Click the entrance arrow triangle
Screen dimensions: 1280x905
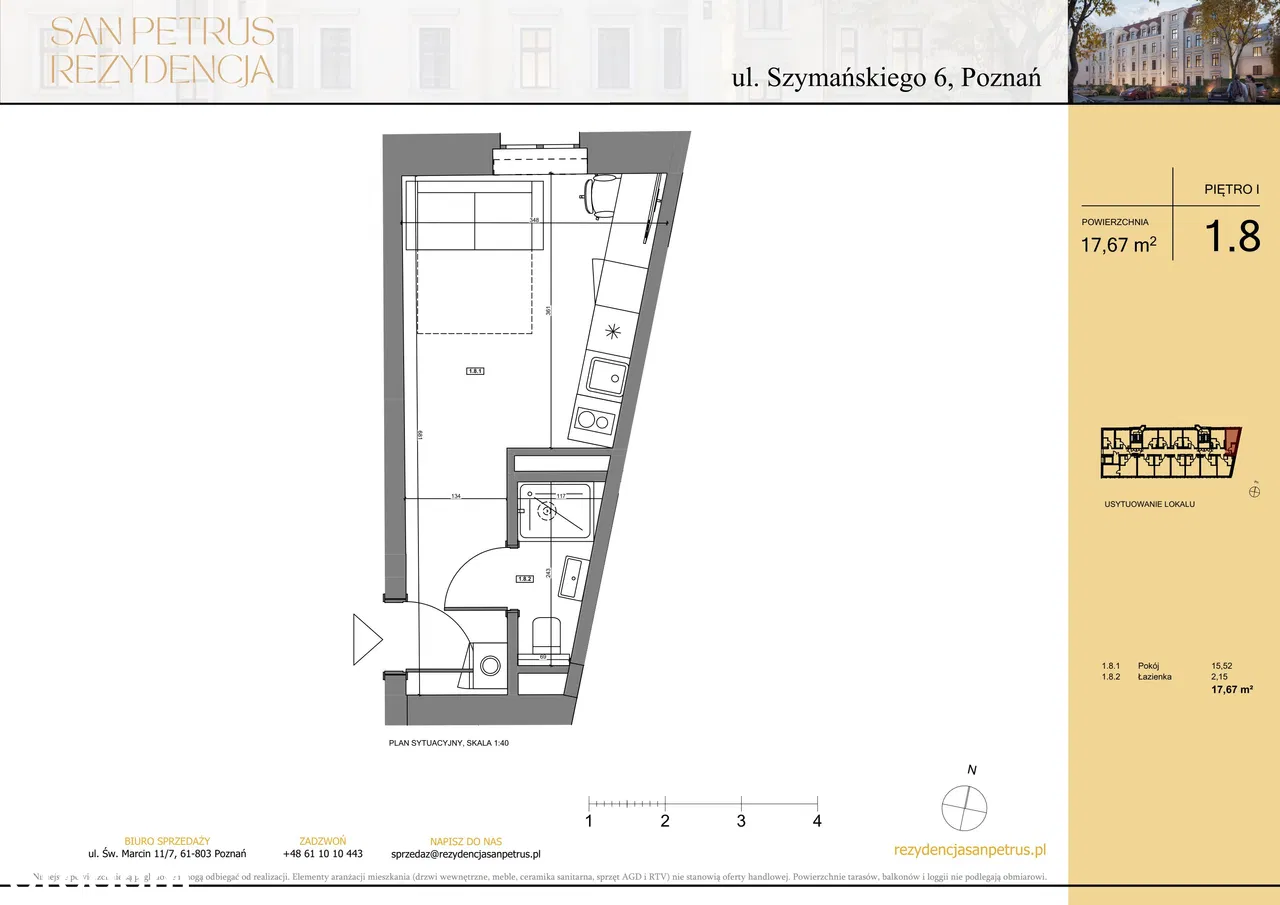coord(367,637)
